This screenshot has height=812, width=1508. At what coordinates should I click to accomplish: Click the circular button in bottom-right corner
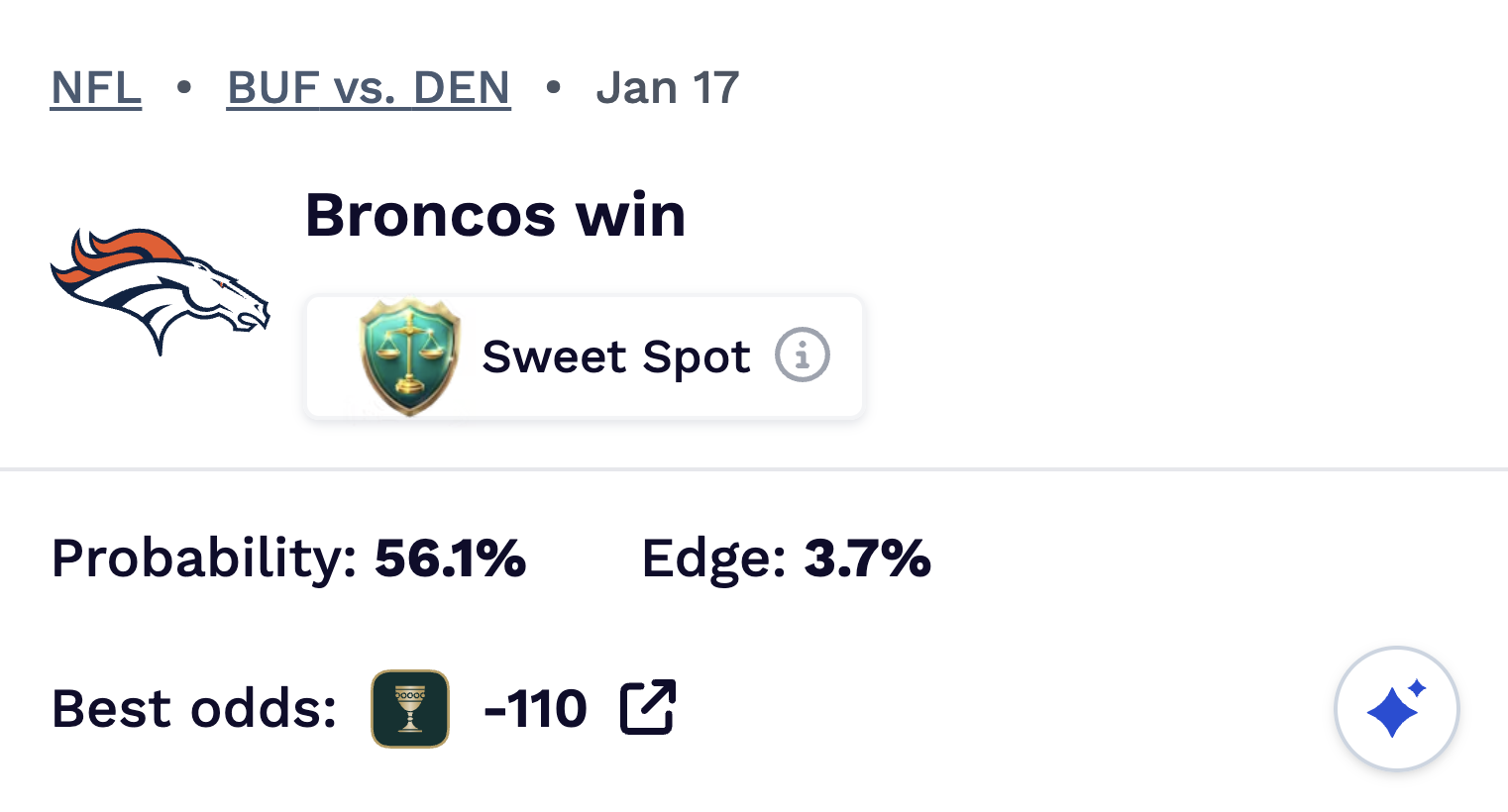(1396, 708)
